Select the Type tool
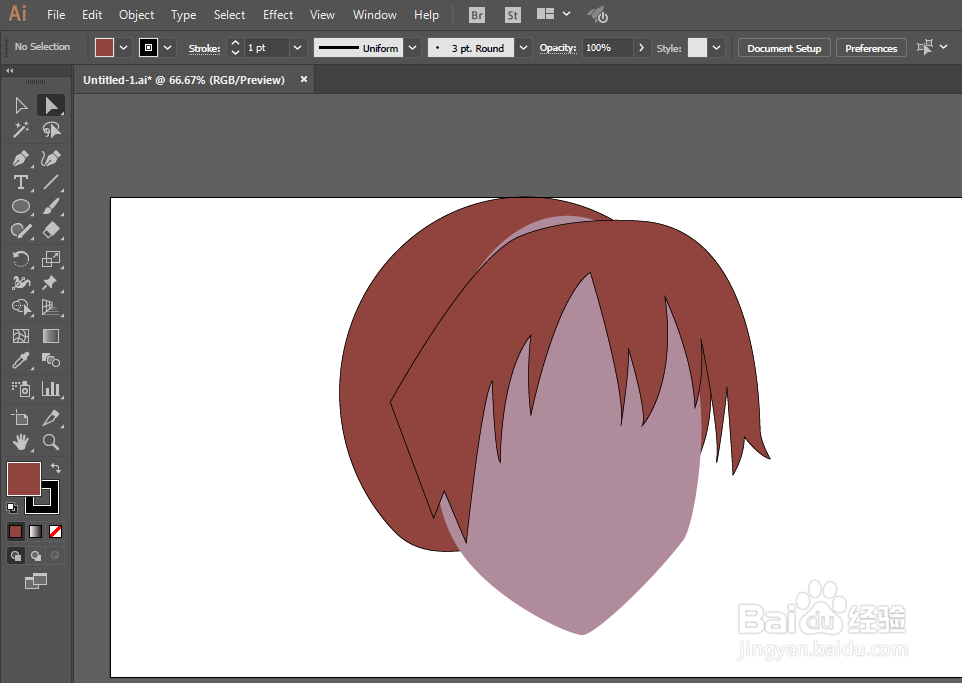Image resolution: width=962 pixels, height=683 pixels. 20,182
